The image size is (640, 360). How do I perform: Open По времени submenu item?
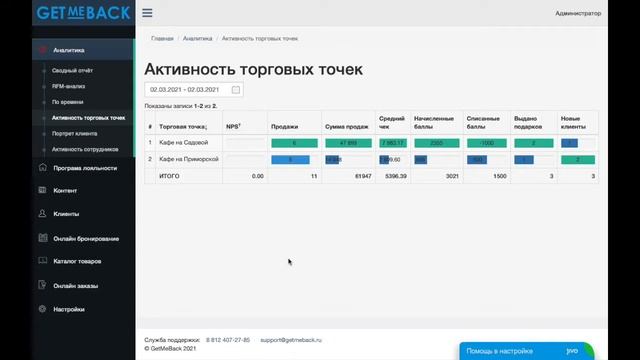click(x=68, y=102)
